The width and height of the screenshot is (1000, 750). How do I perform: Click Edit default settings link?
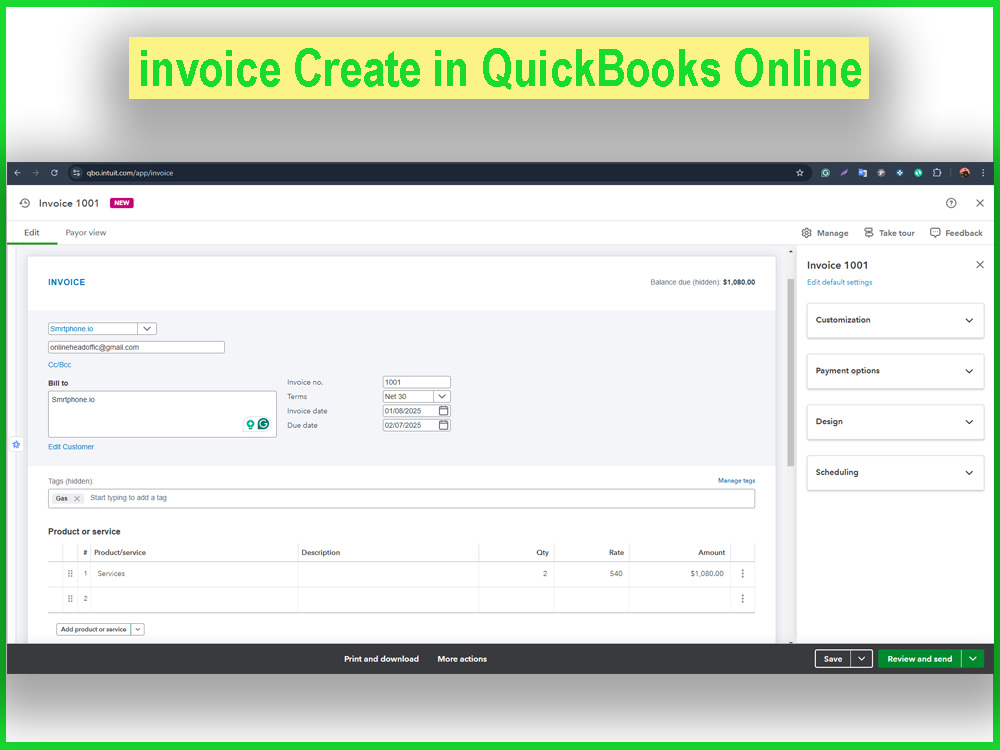click(839, 282)
